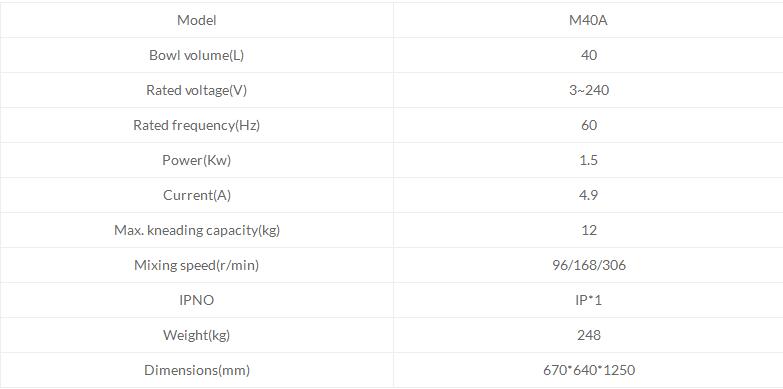783x389 pixels.
Task: Select the M40A model value
Action: (588, 20)
